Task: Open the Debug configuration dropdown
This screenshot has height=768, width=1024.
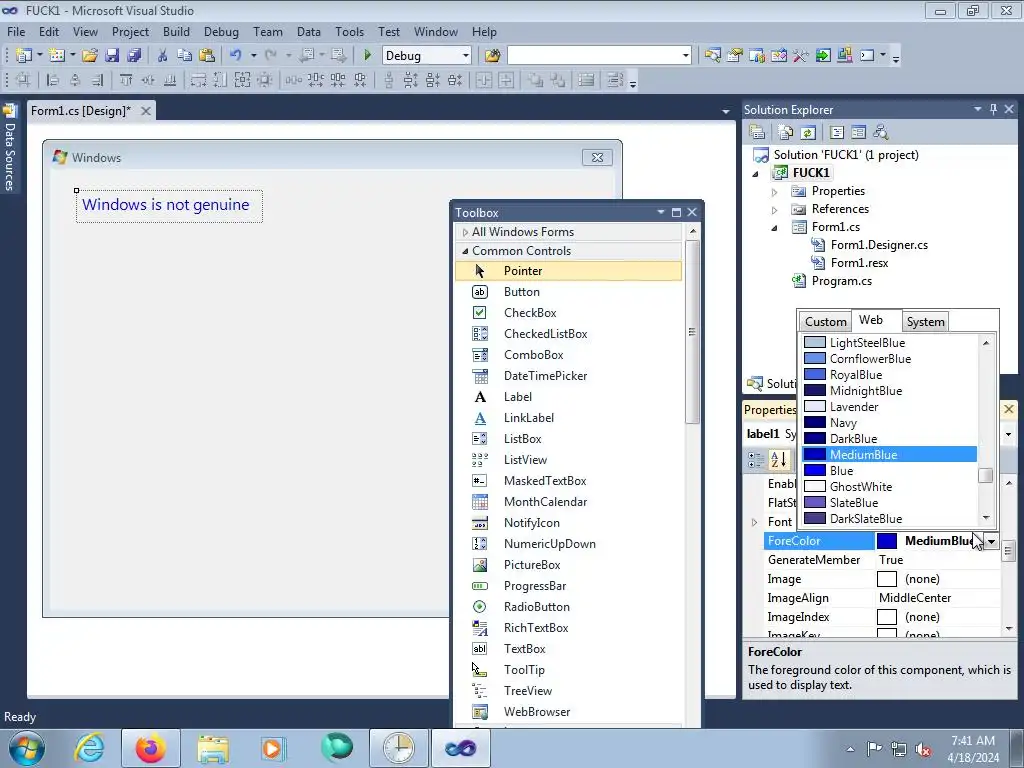Action: point(466,56)
